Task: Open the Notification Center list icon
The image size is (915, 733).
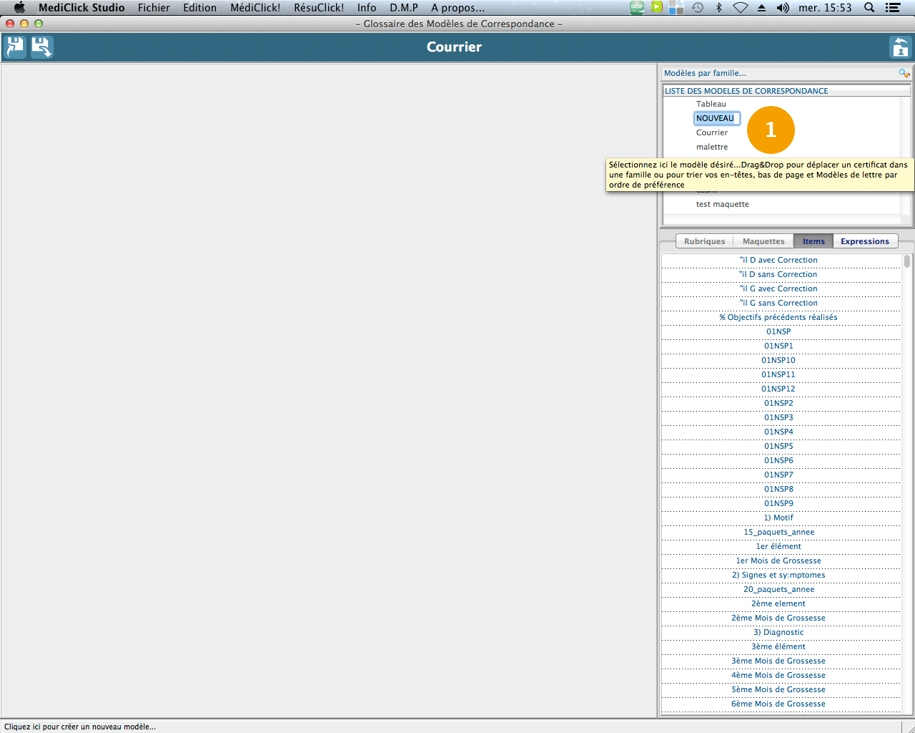Action: 893,8
